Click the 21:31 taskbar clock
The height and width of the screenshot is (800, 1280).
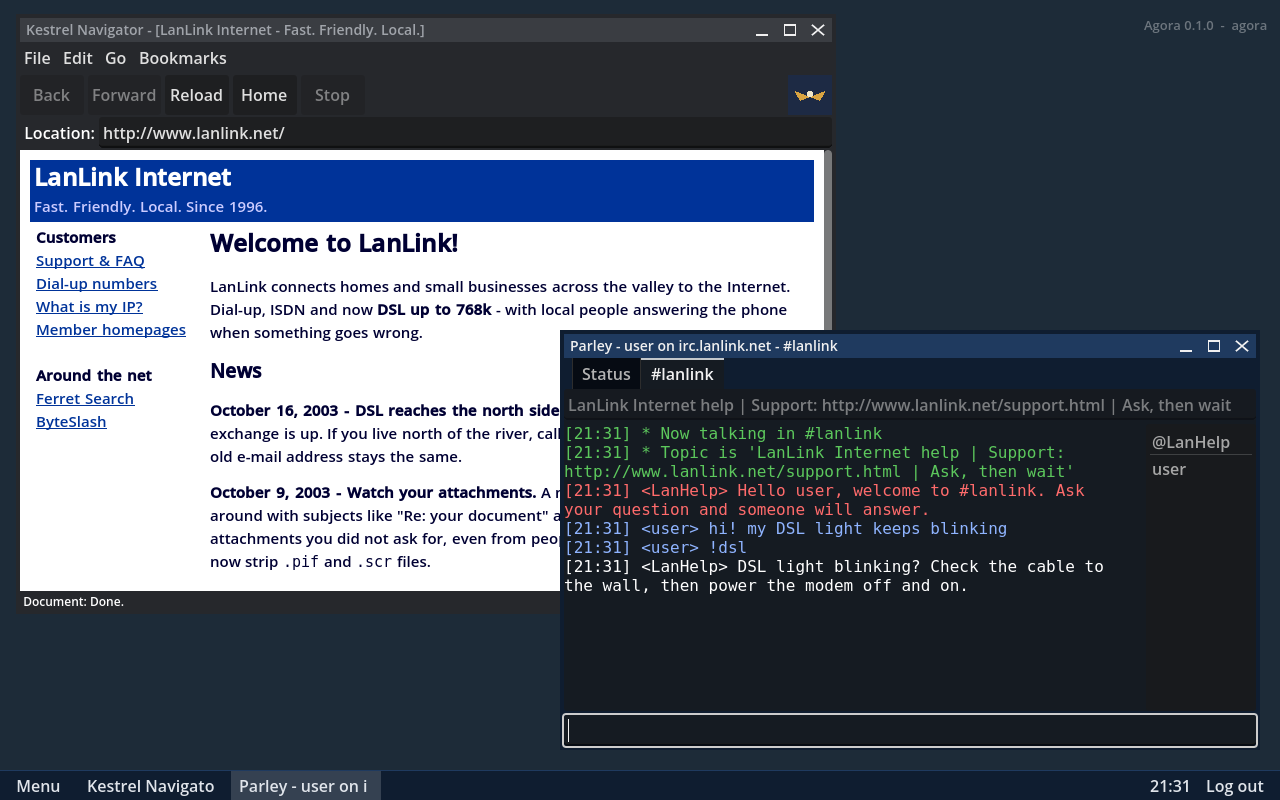[x=1170, y=786]
